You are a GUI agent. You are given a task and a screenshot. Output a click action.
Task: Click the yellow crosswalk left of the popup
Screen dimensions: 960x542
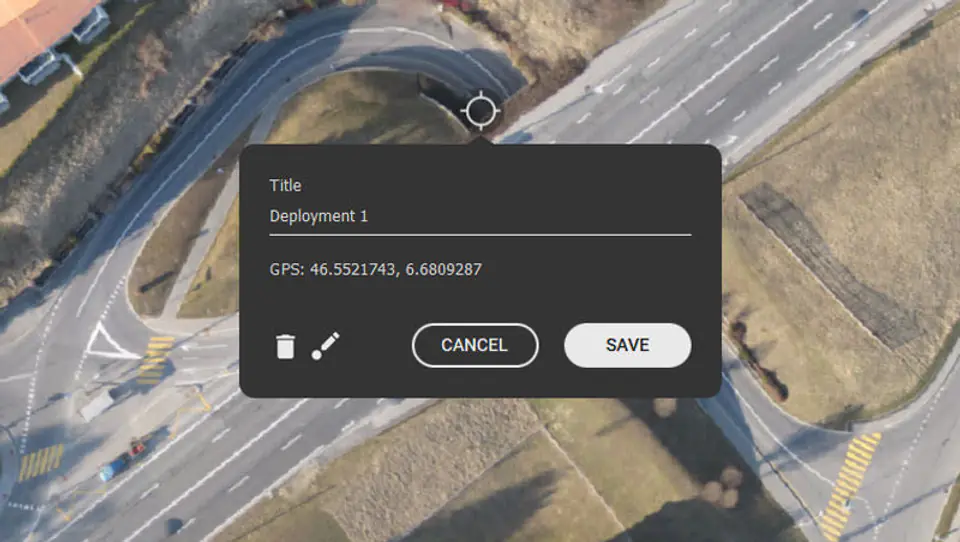point(154,360)
